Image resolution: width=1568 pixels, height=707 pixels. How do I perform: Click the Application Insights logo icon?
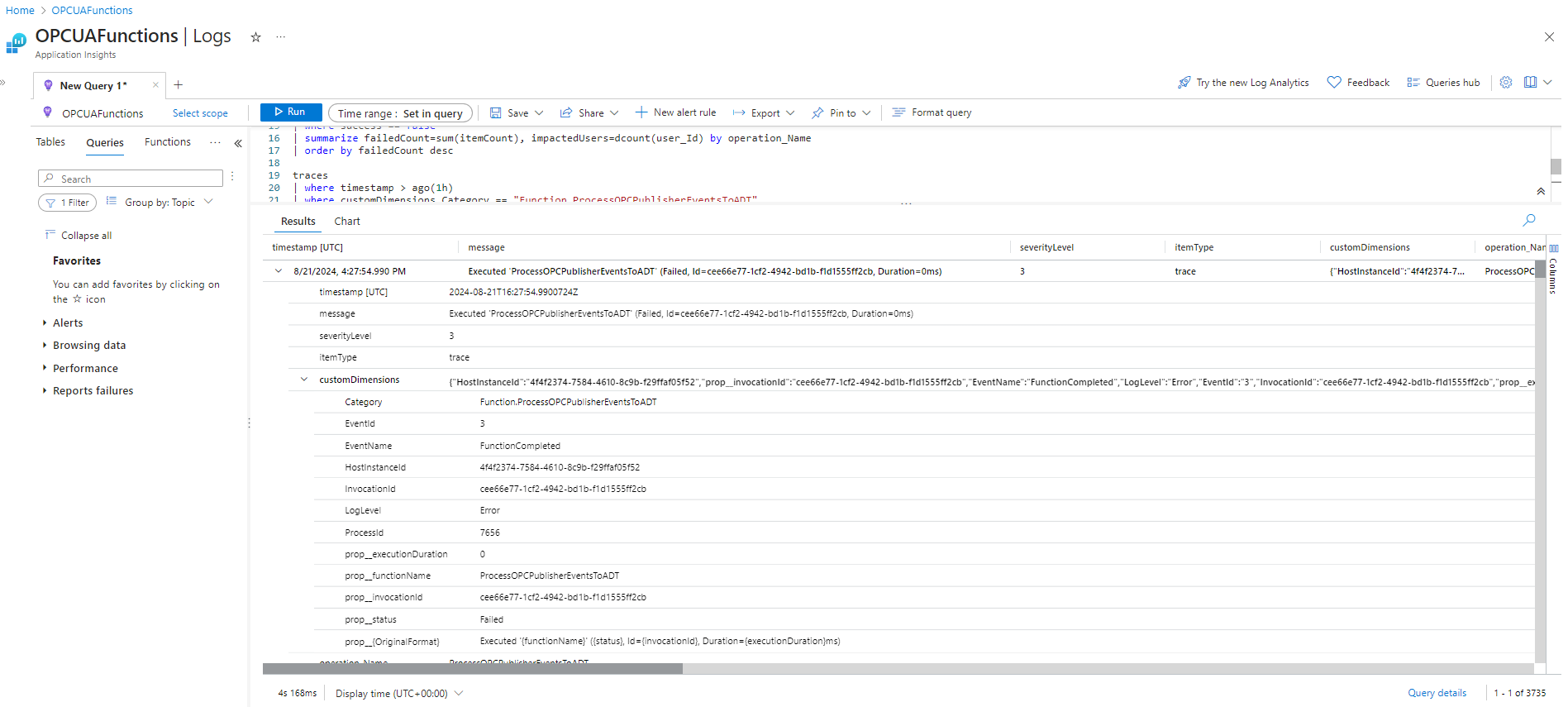pos(17,43)
